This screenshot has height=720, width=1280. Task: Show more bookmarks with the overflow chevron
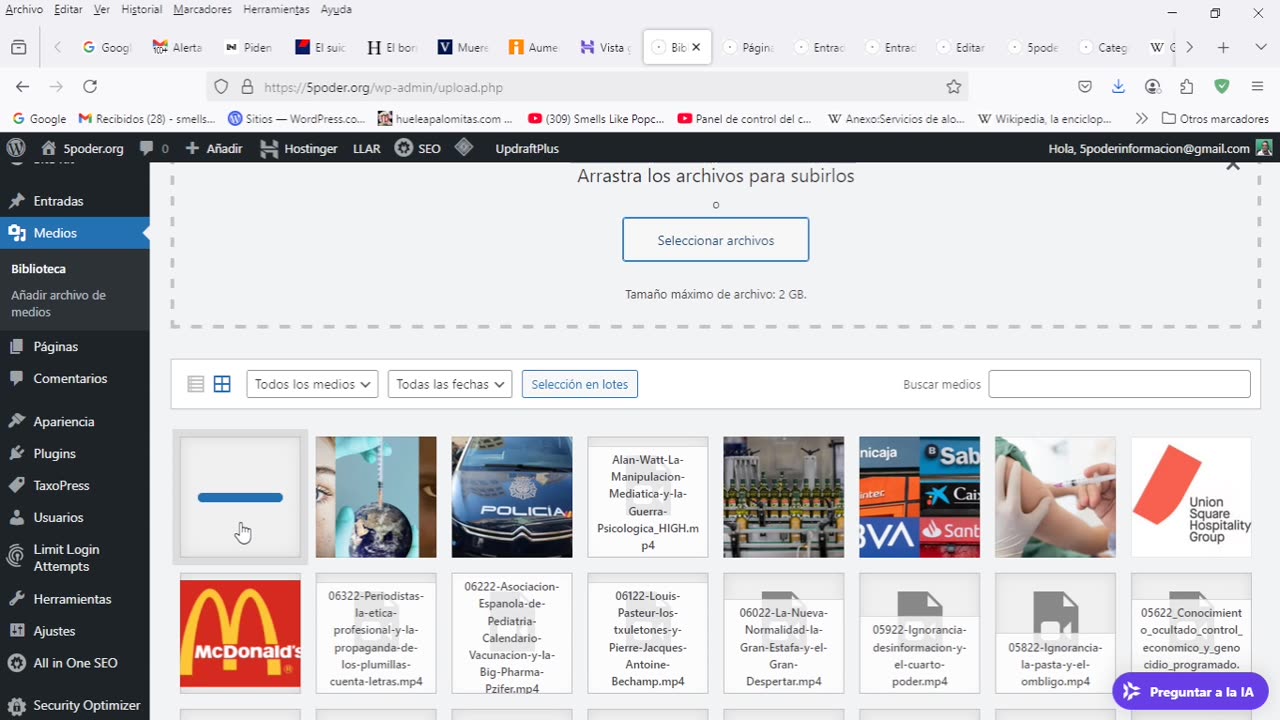pyautogui.click(x=1141, y=118)
